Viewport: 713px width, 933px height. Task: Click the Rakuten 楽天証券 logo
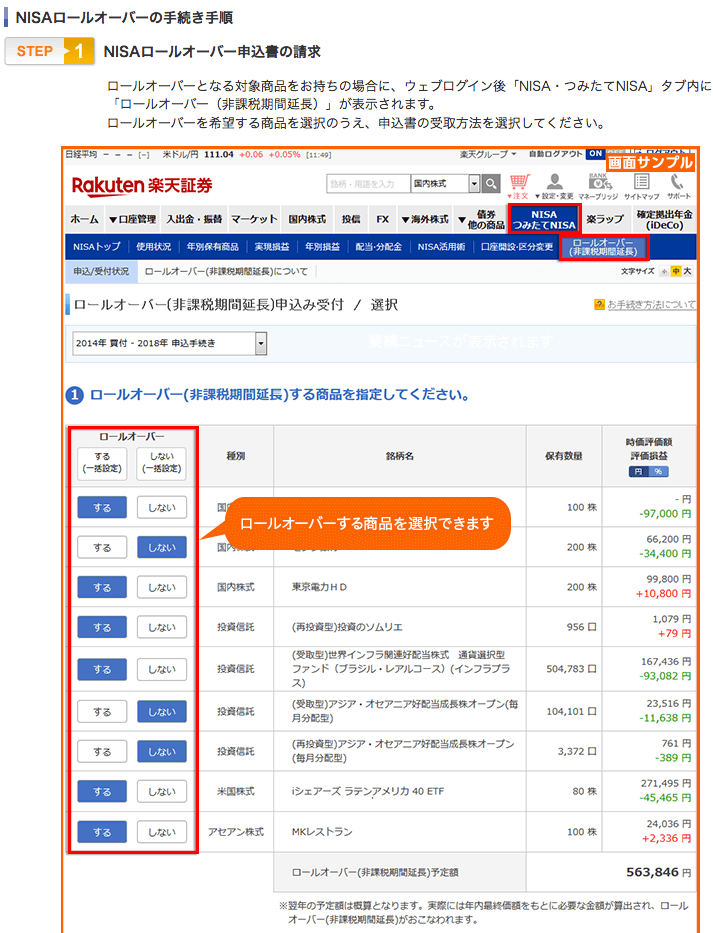[142, 186]
